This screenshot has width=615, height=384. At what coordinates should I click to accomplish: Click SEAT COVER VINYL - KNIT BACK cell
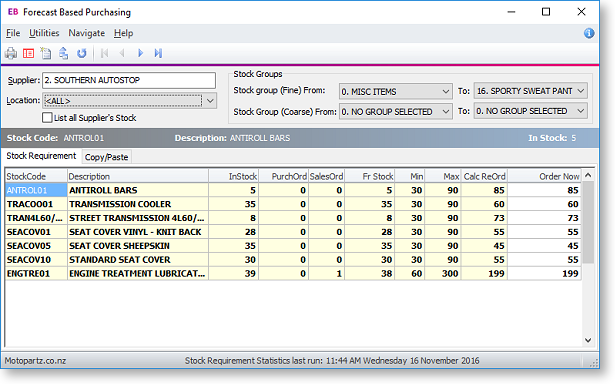[x=138, y=232]
